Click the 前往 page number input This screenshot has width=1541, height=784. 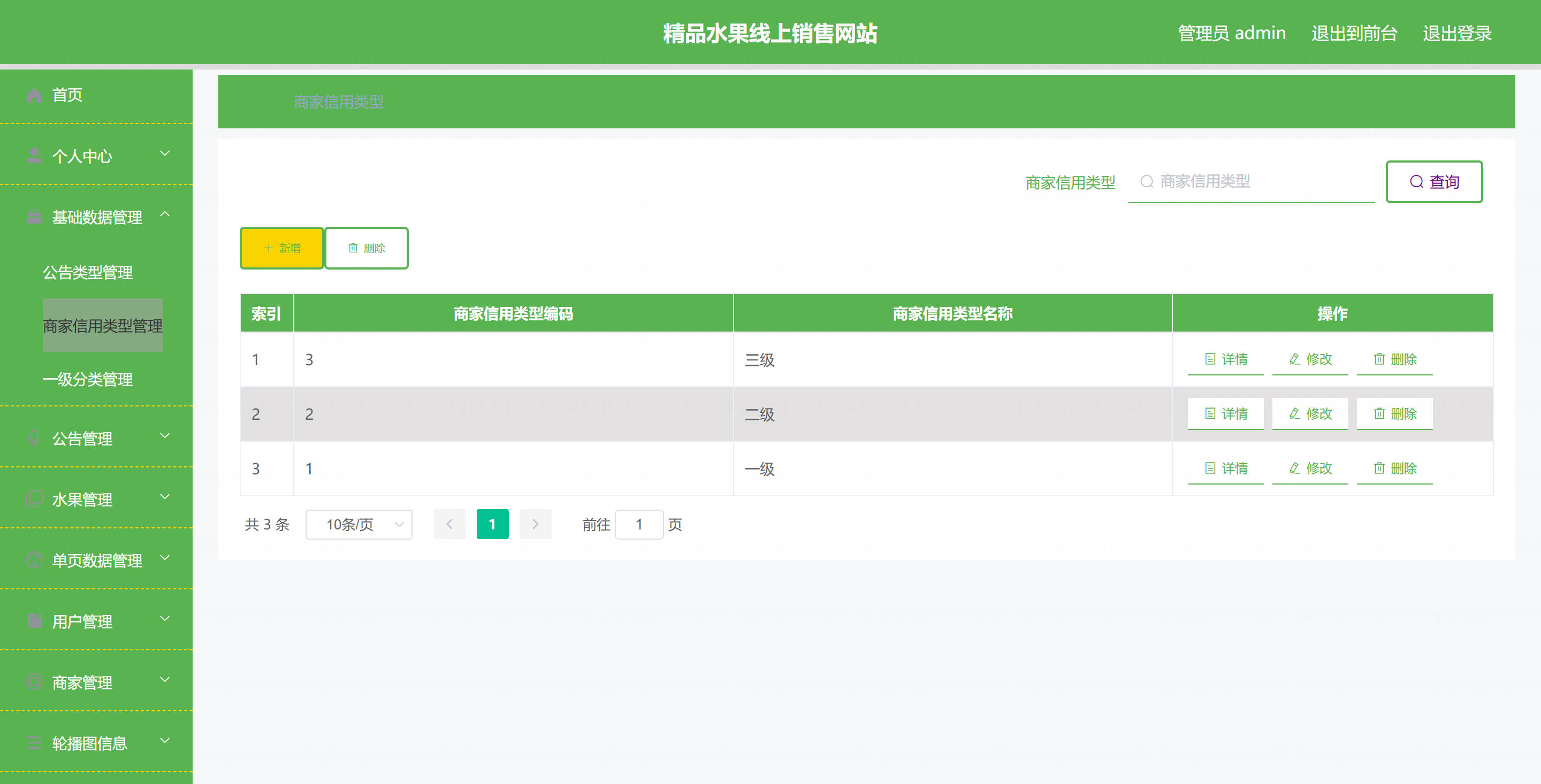tap(639, 525)
